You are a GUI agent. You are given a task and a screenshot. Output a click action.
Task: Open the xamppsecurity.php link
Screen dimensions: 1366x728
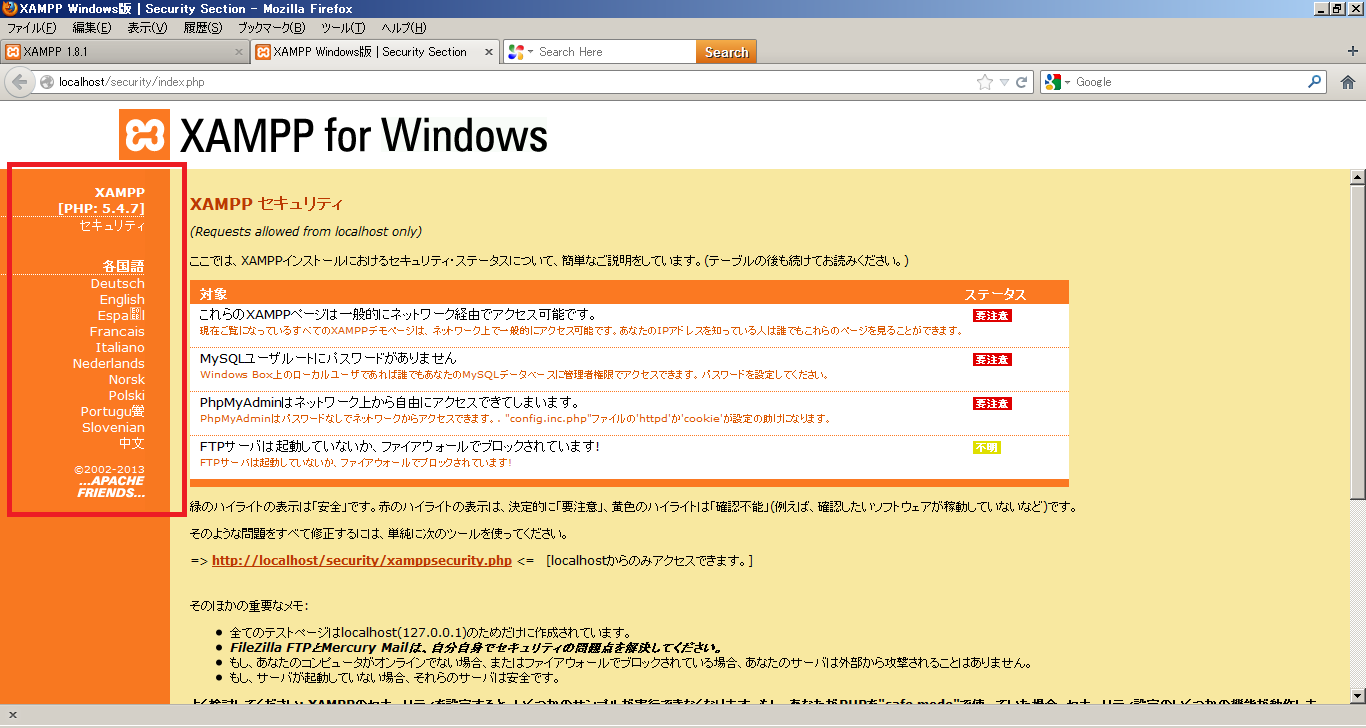(x=362, y=560)
